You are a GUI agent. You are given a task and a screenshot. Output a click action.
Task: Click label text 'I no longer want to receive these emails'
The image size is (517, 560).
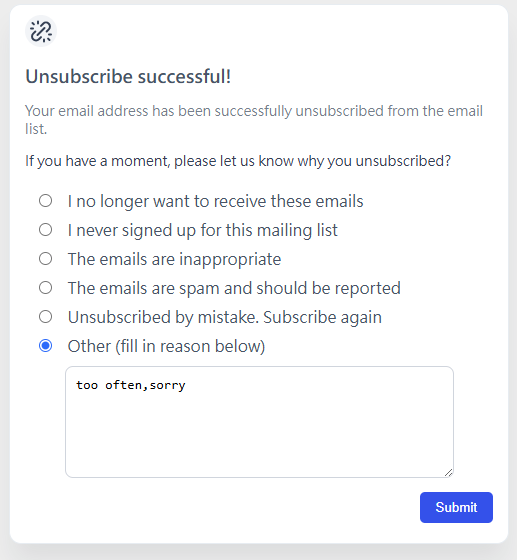215,201
